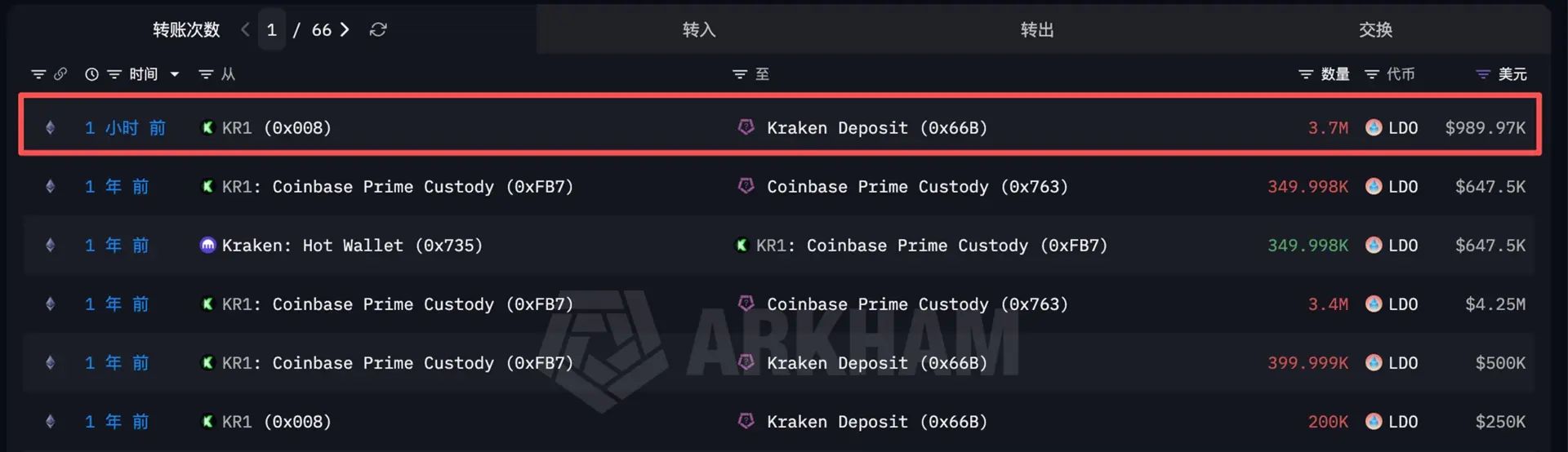Filter by 美元 USD value
This screenshot has width=1568, height=452.
pyautogui.click(x=1483, y=74)
